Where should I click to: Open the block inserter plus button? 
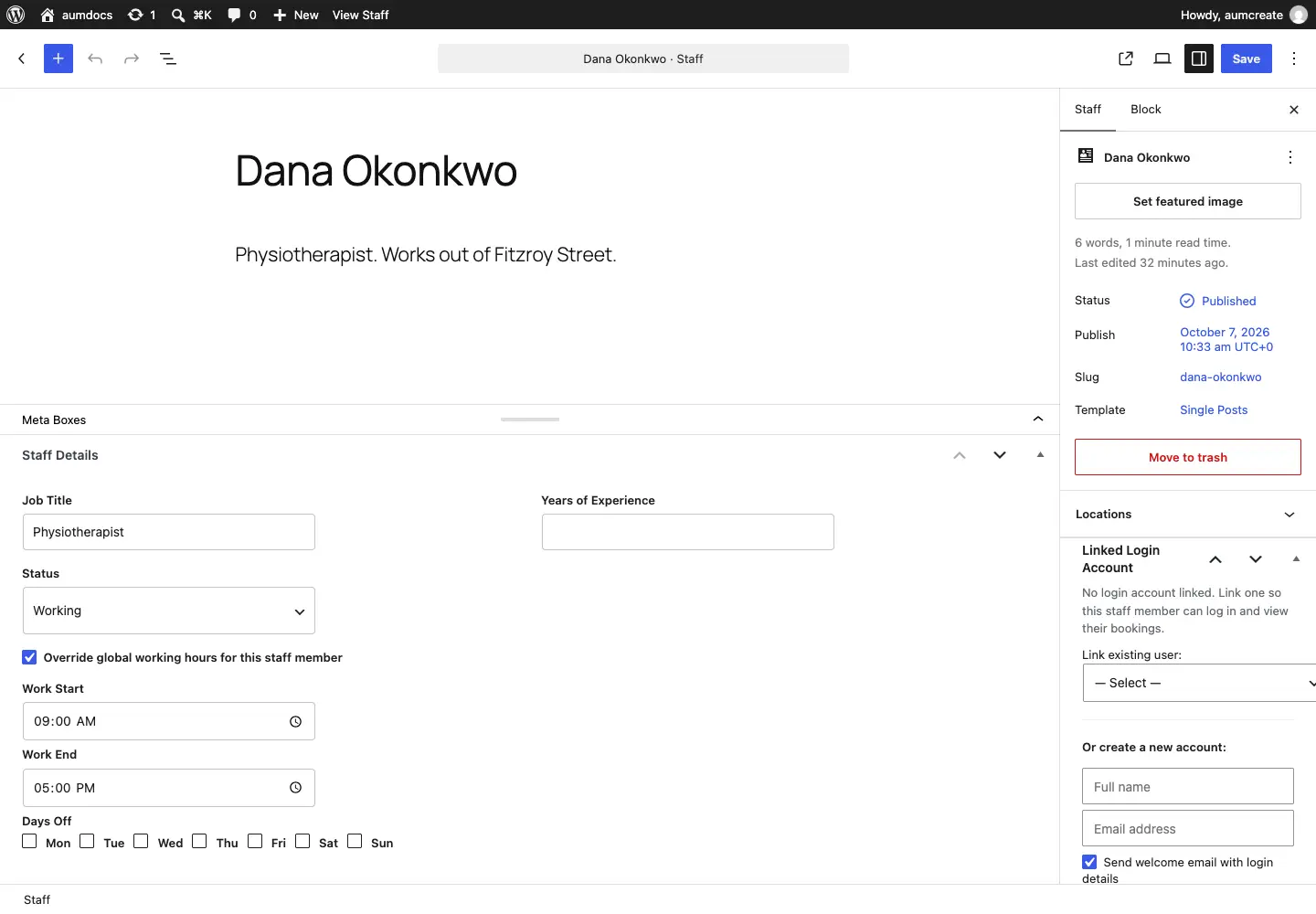[x=58, y=58]
